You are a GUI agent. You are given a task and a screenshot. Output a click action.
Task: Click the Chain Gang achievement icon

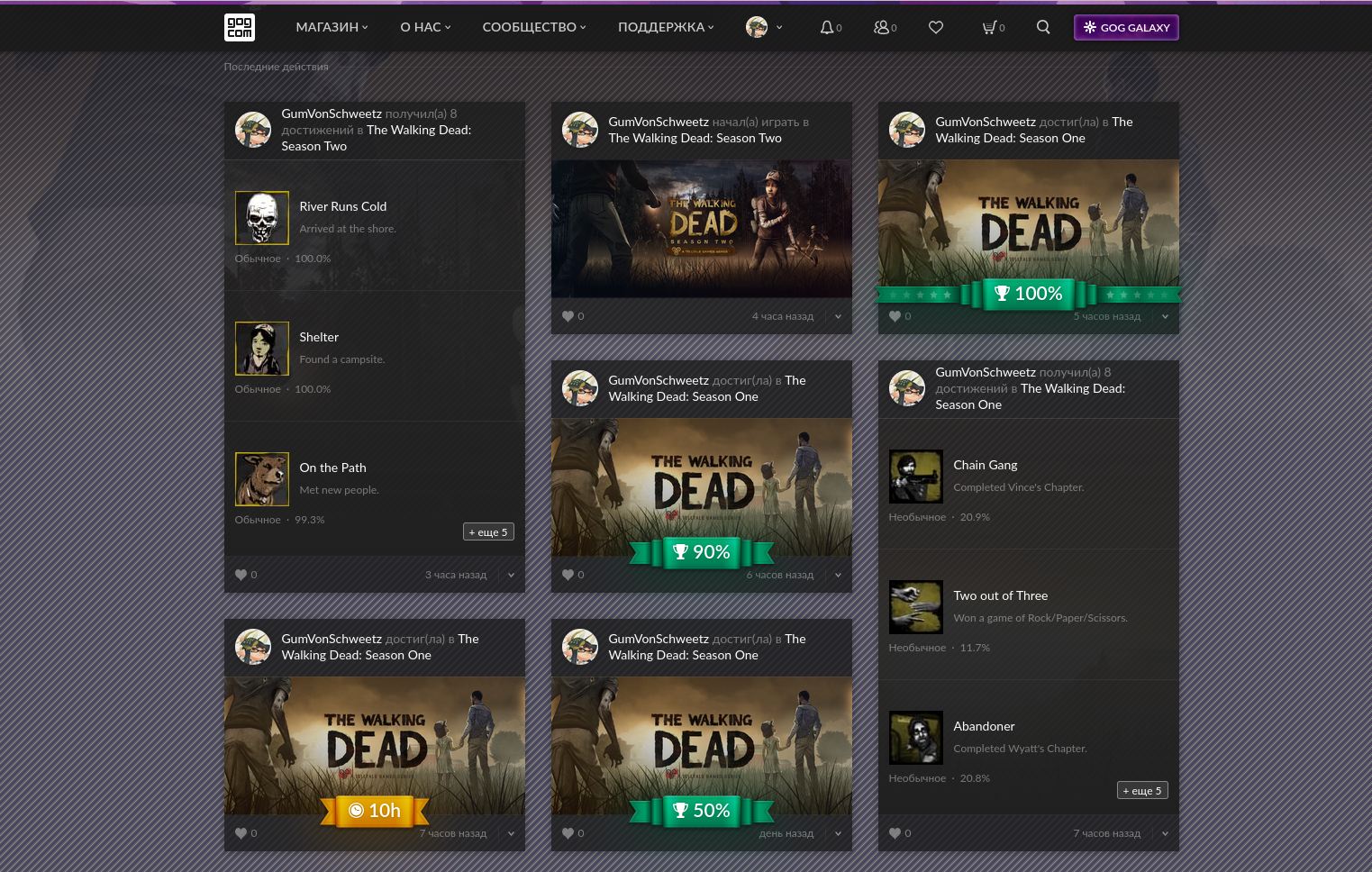[916, 477]
